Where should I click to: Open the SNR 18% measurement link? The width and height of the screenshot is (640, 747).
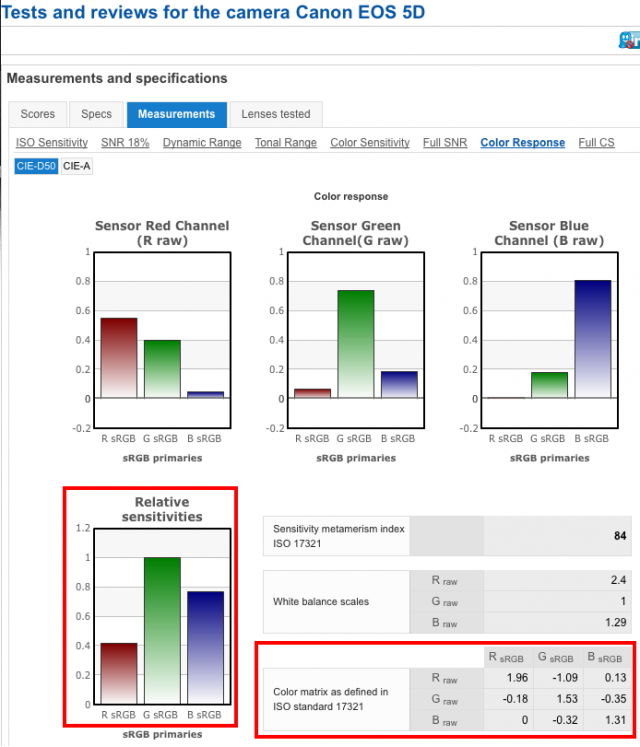point(125,142)
